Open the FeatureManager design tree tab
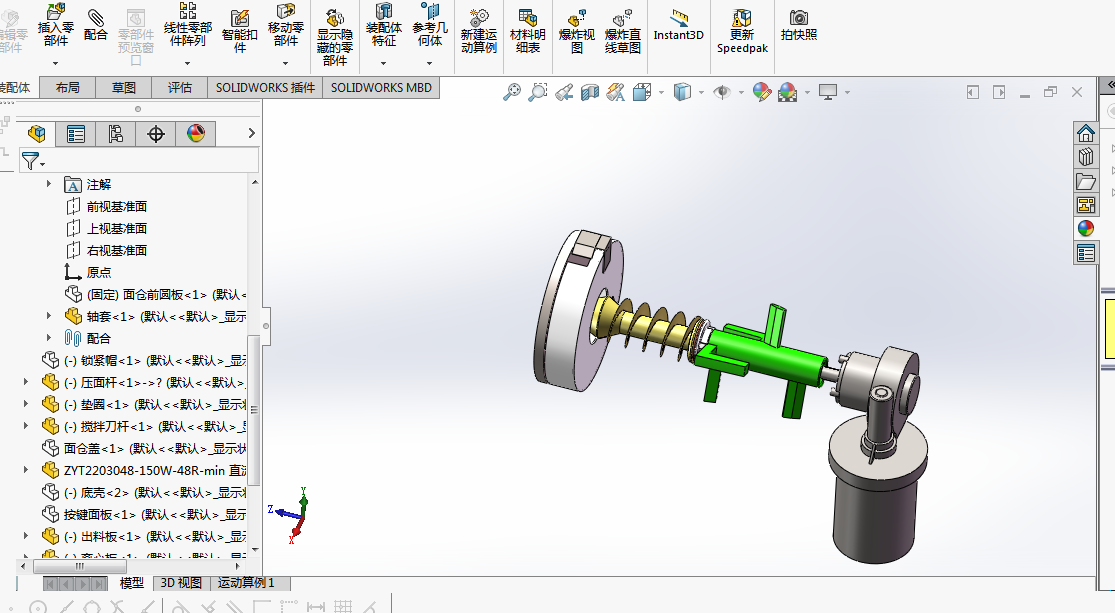This screenshot has width=1115, height=613. click(x=36, y=134)
